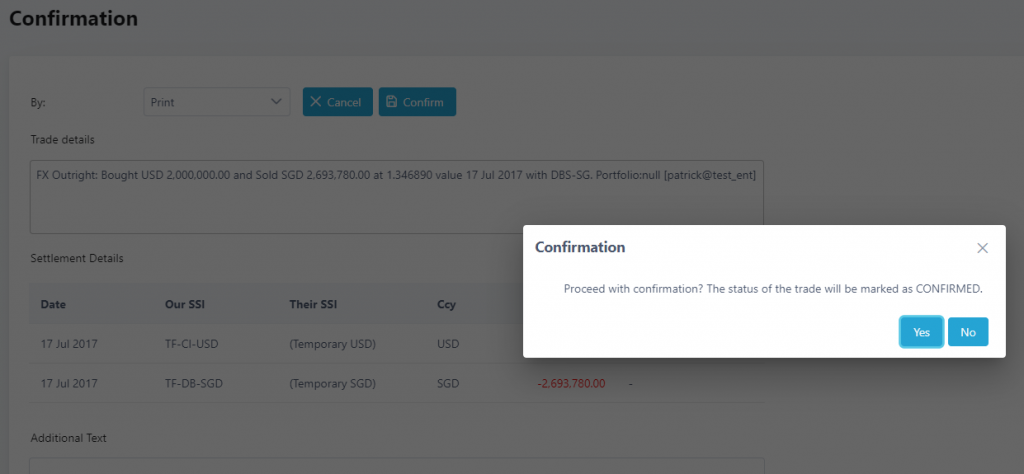This screenshot has height=474, width=1024.
Task: Click the (Temporary SGD) cell
Action: (332, 383)
